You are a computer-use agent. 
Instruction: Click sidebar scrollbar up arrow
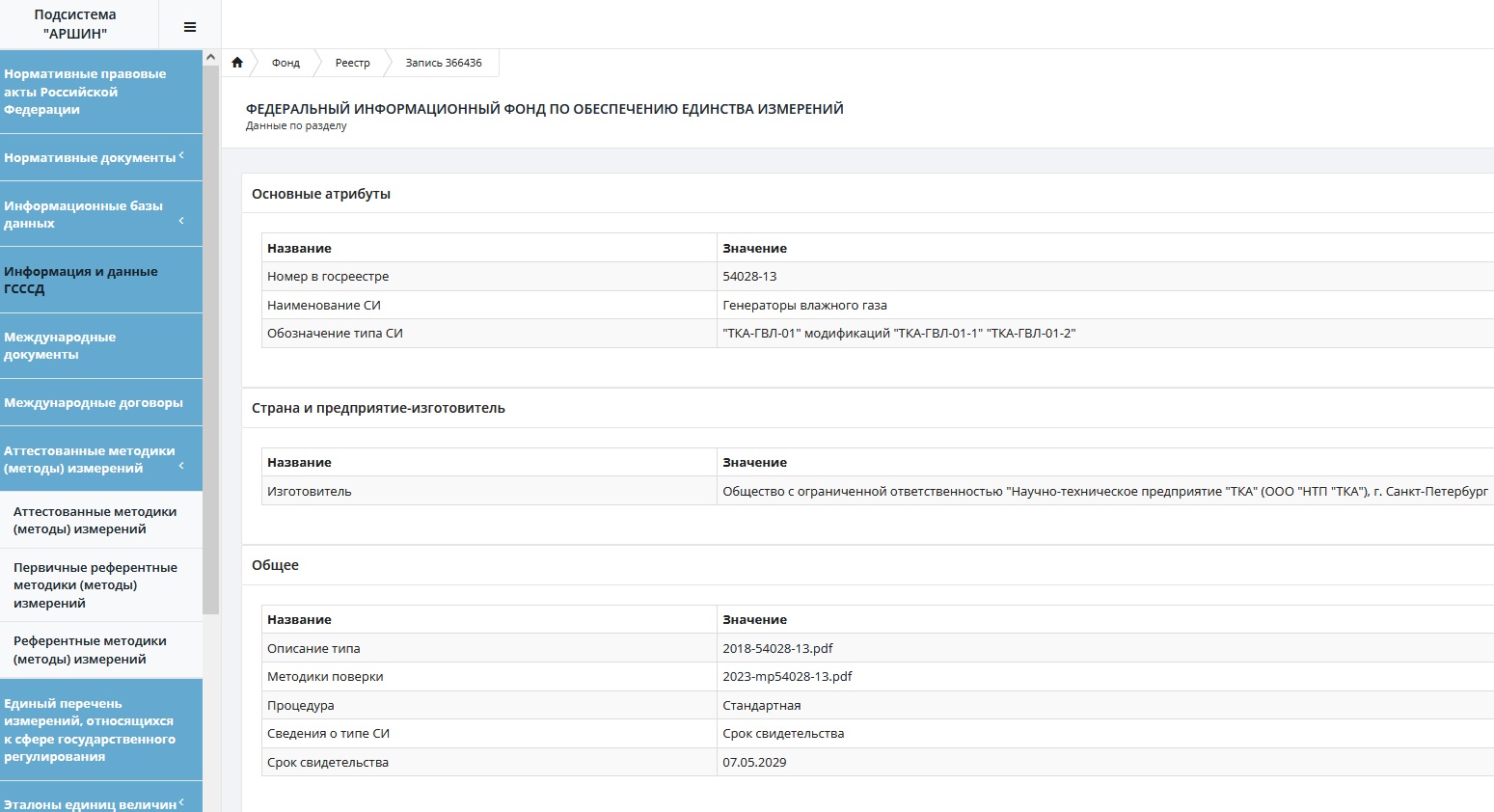211,58
